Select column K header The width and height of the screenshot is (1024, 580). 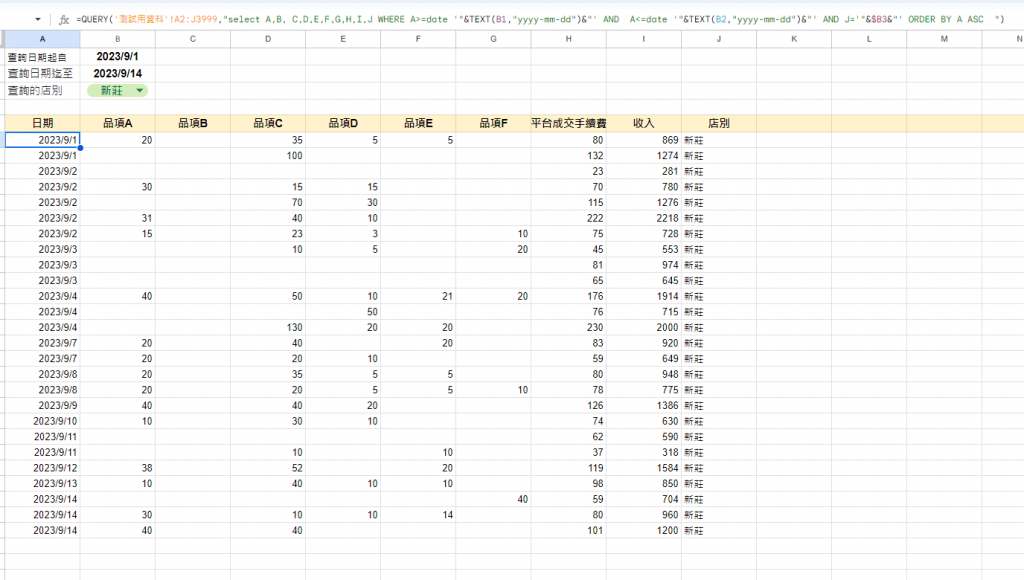click(x=793, y=39)
